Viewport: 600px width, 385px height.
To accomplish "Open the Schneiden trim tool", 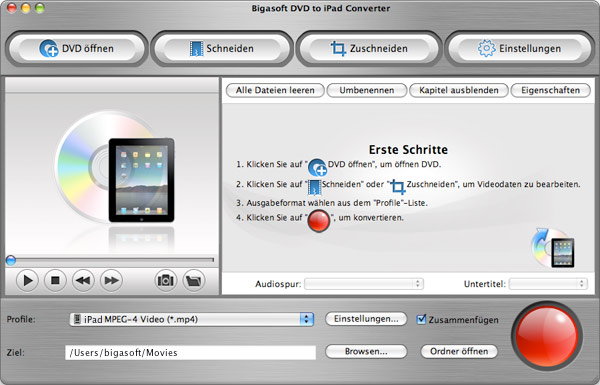I will pyautogui.click(x=222, y=49).
